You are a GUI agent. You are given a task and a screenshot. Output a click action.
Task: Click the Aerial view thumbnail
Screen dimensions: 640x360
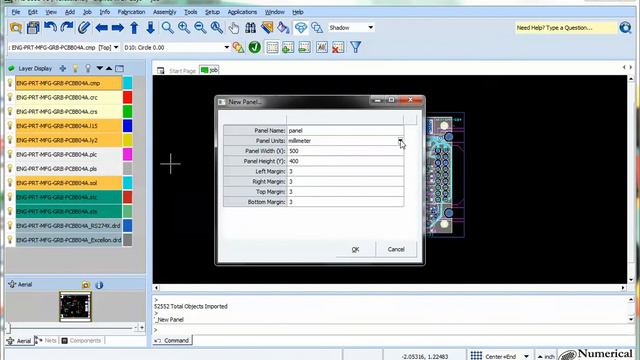(75, 306)
